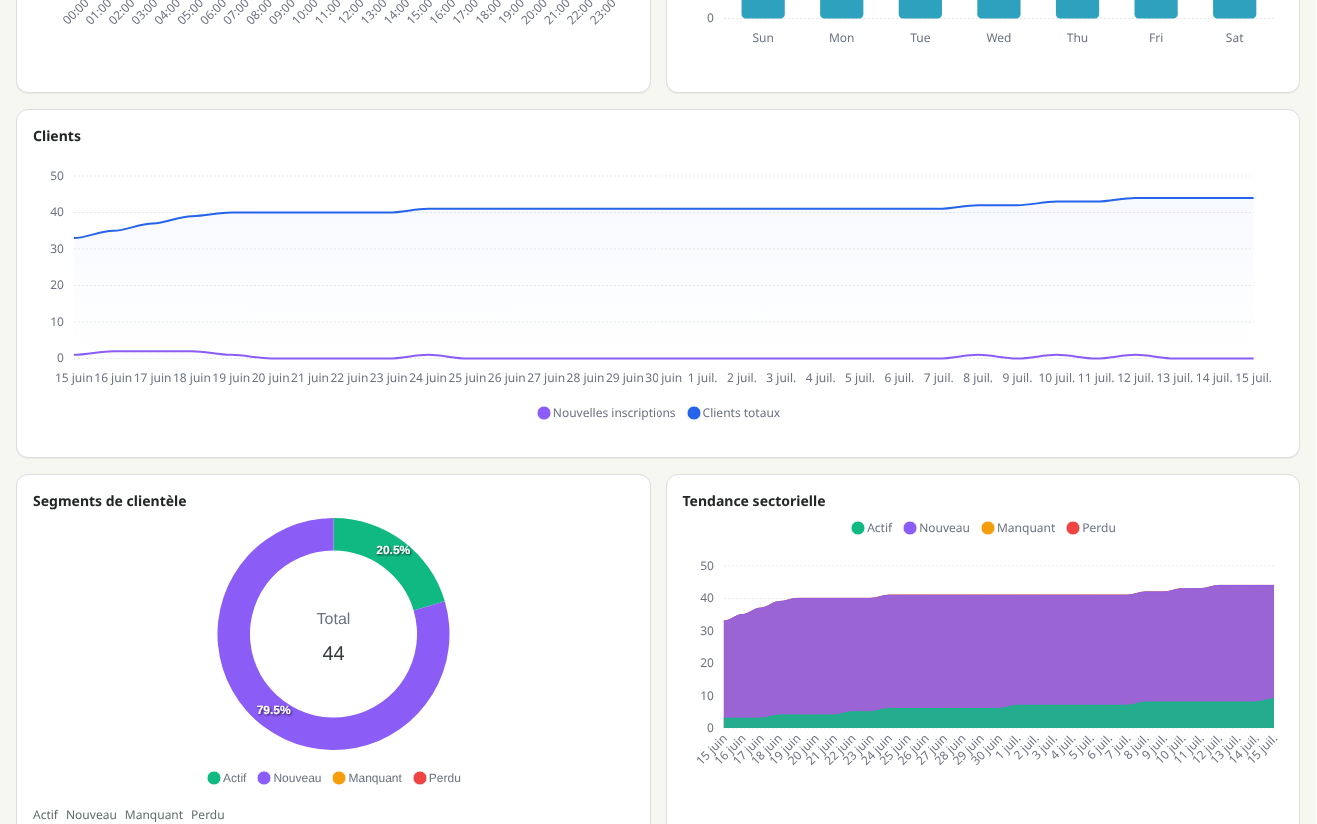The width and height of the screenshot is (1317, 824).
Task: Click the purple Nouvelles inscriptions line
Action: tap(664, 358)
